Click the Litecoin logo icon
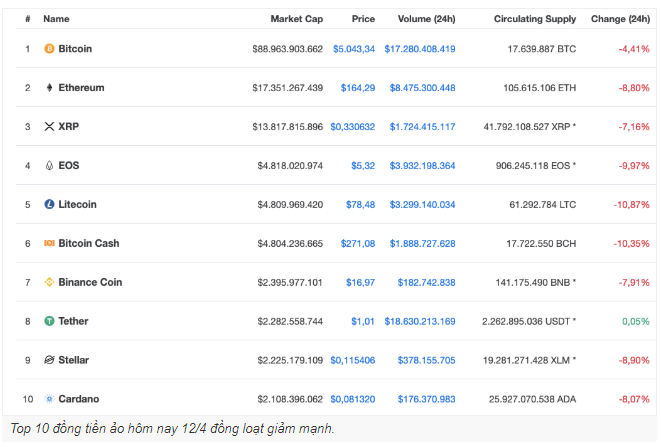Screen dimensions: 661x447 (x=49, y=205)
